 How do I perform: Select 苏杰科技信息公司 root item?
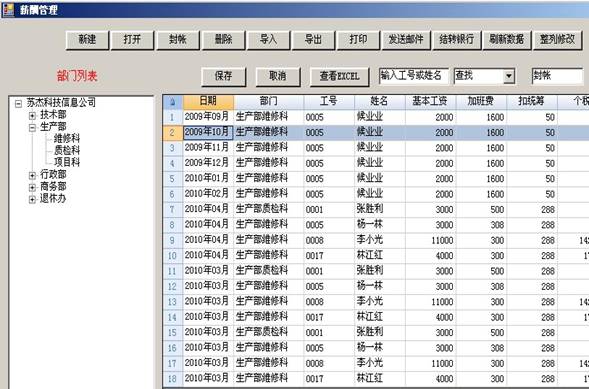pyautogui.click(x=61, y=103)
